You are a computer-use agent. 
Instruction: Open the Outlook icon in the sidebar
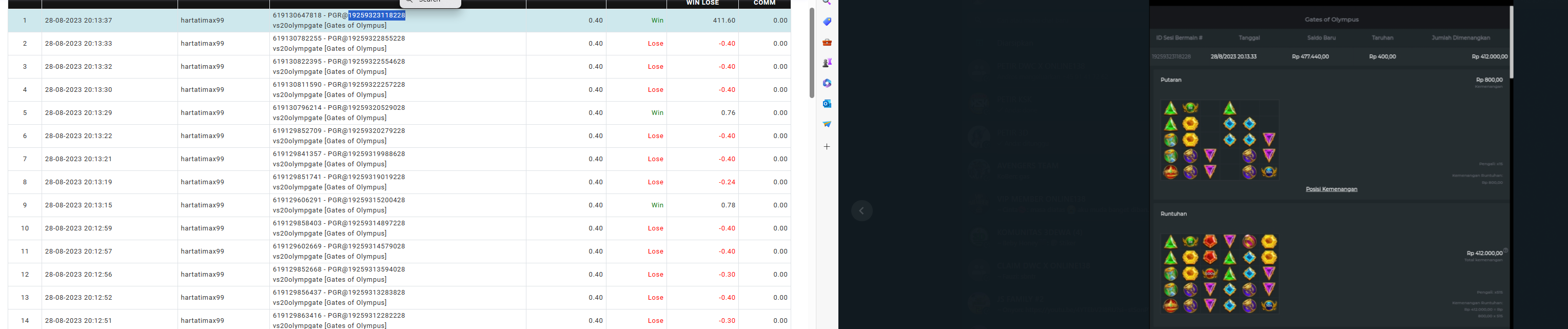[827, 104]
